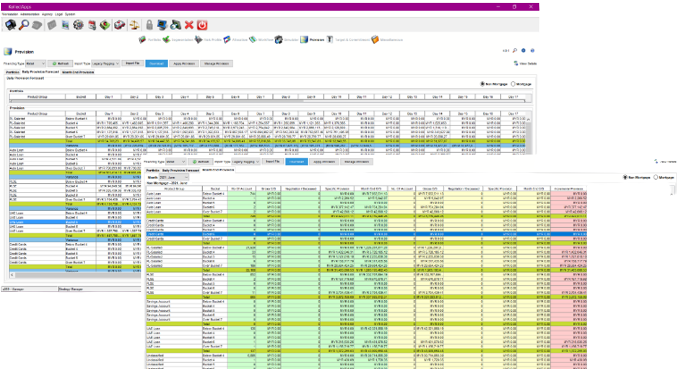Viewport: 677px width, 369px height.
Task: Click blue Download button in upper window
Action: 156,63
